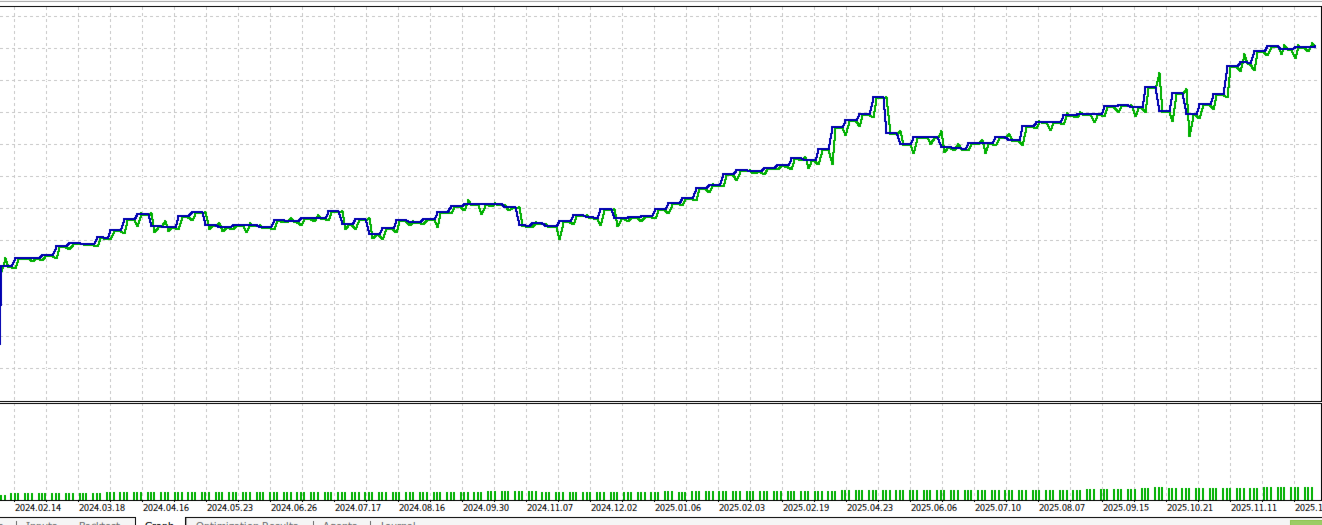Click the 2025.07.10 date label

997,508
